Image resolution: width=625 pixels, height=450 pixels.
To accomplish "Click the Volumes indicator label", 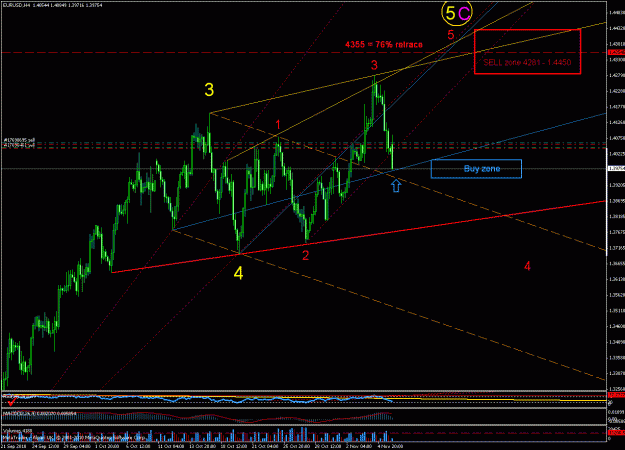I will point(17,430).
